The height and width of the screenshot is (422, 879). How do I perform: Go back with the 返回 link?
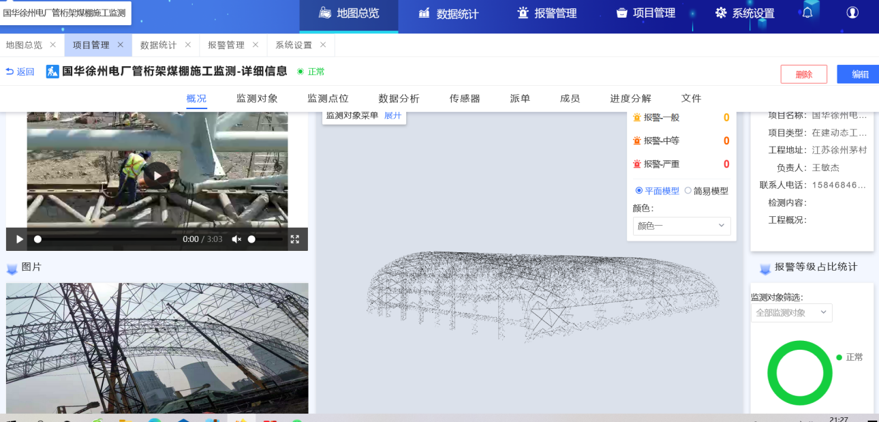(20, 72)
